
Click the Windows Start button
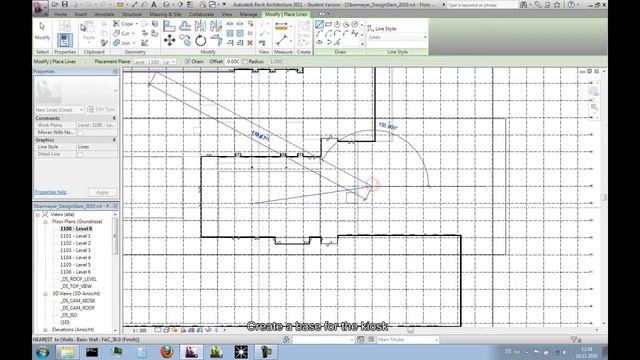tap(43, 352)
